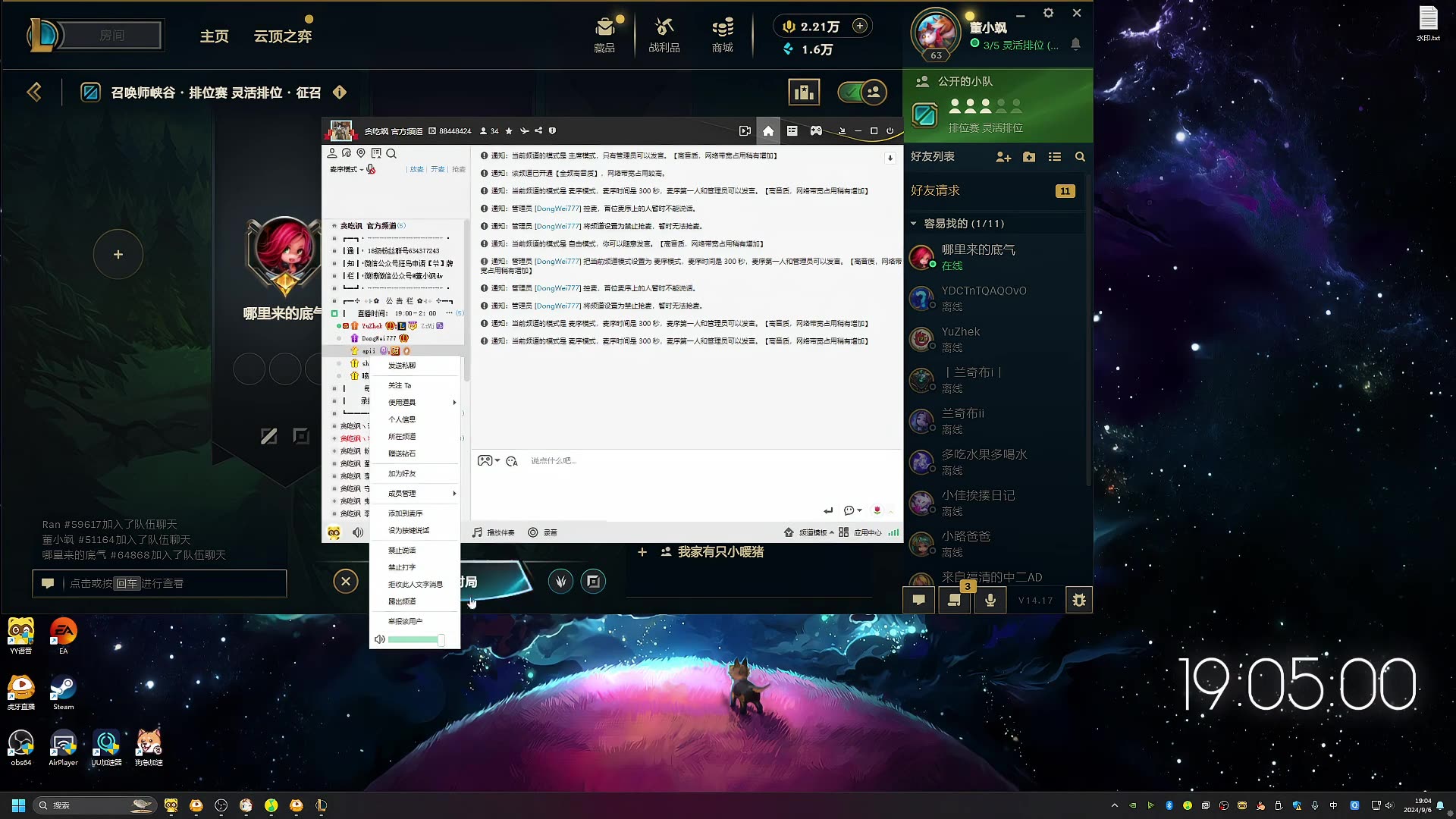Go back with the League lobby arrow
This screenshot has width=1456, height=819.
pos(34,93)
